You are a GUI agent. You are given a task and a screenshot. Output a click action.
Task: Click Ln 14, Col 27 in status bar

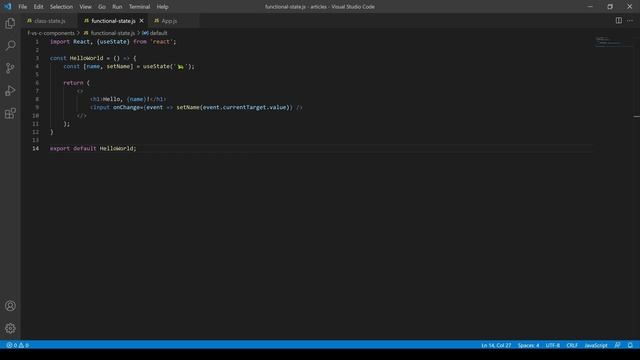tap(496, 345)
